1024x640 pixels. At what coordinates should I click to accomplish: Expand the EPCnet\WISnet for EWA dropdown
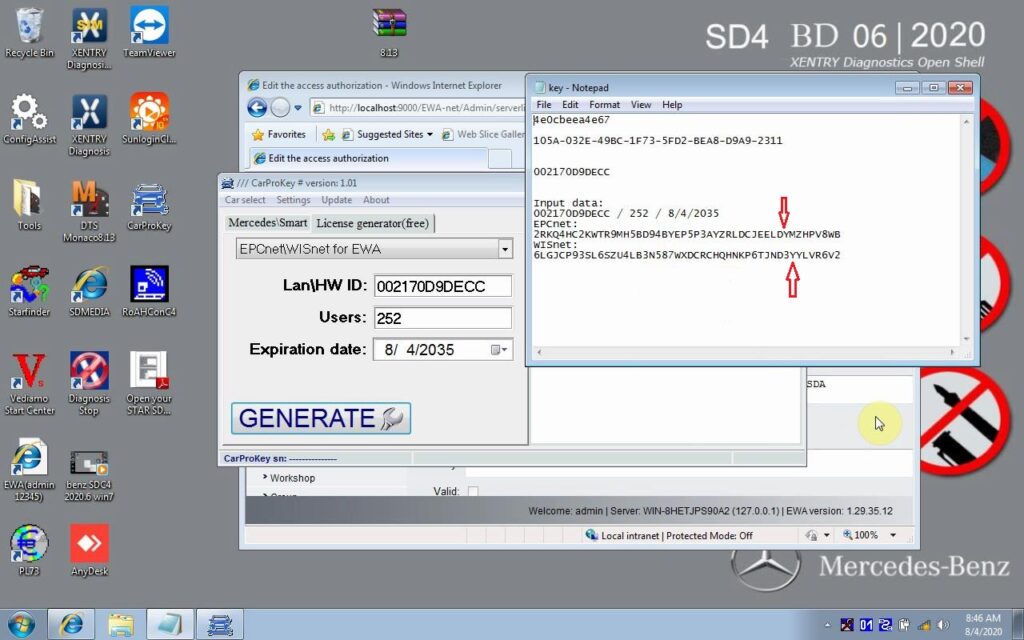505,249
